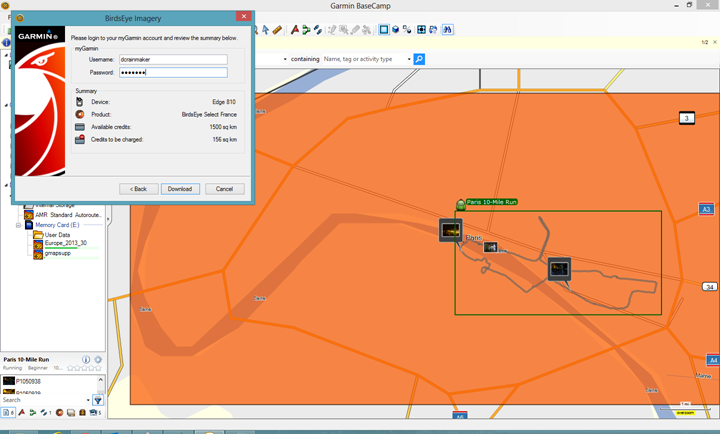Set star rating for Paris 10-Mile Run
Viewport: 720px width, 434px height.
click(84, 368)
